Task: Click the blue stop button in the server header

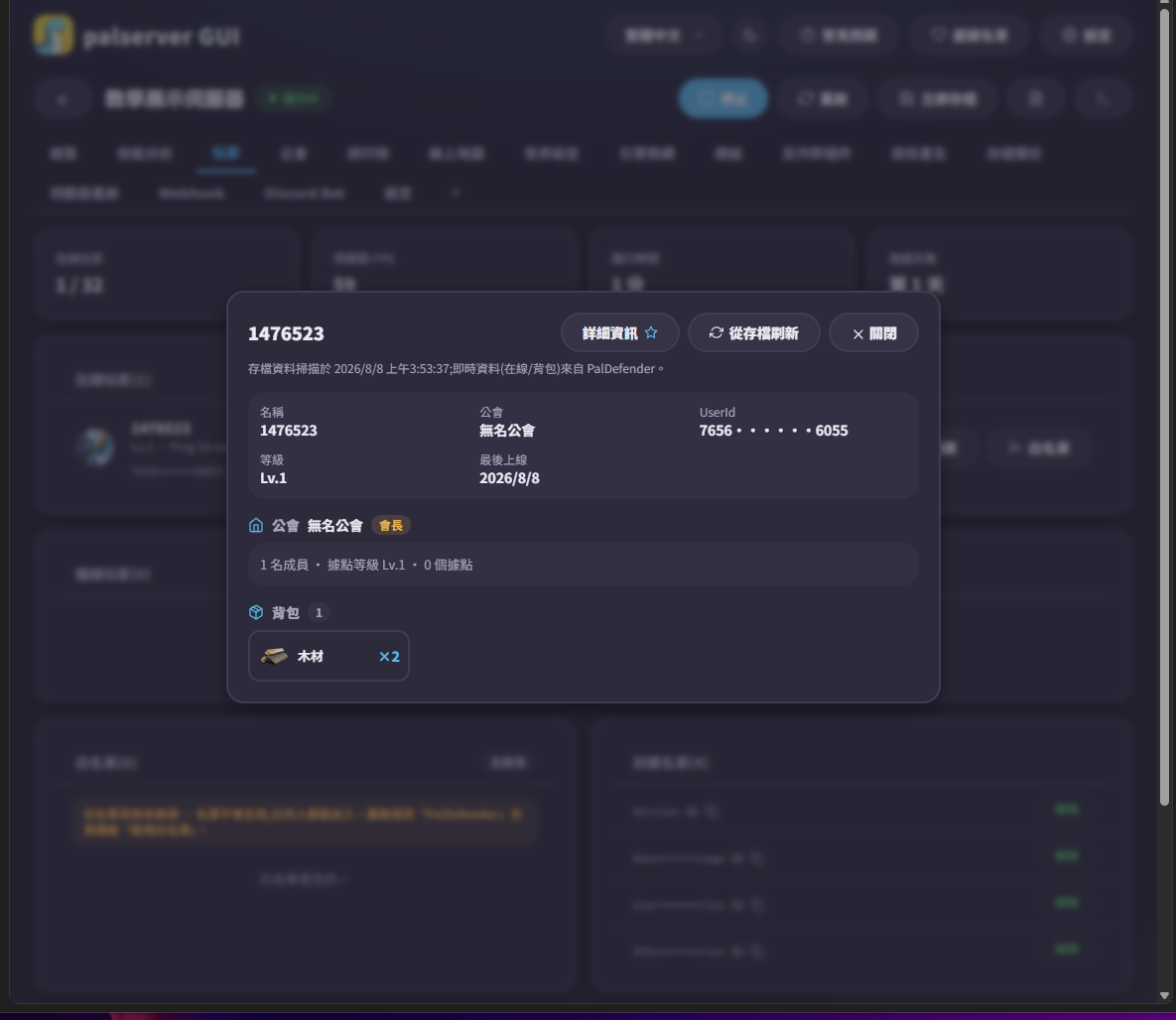Action: tap(723, 98)
